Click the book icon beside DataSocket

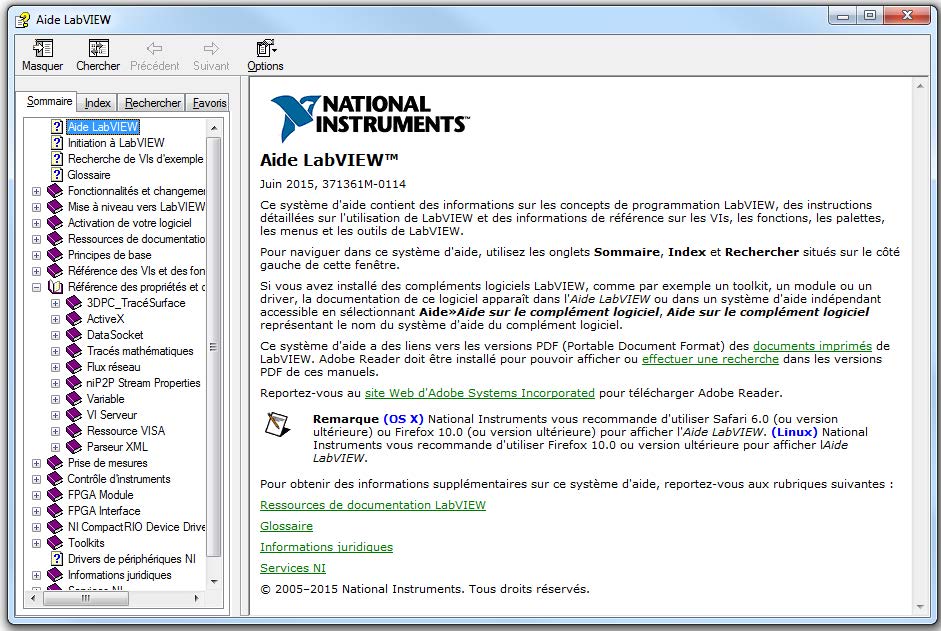[74, 335]
